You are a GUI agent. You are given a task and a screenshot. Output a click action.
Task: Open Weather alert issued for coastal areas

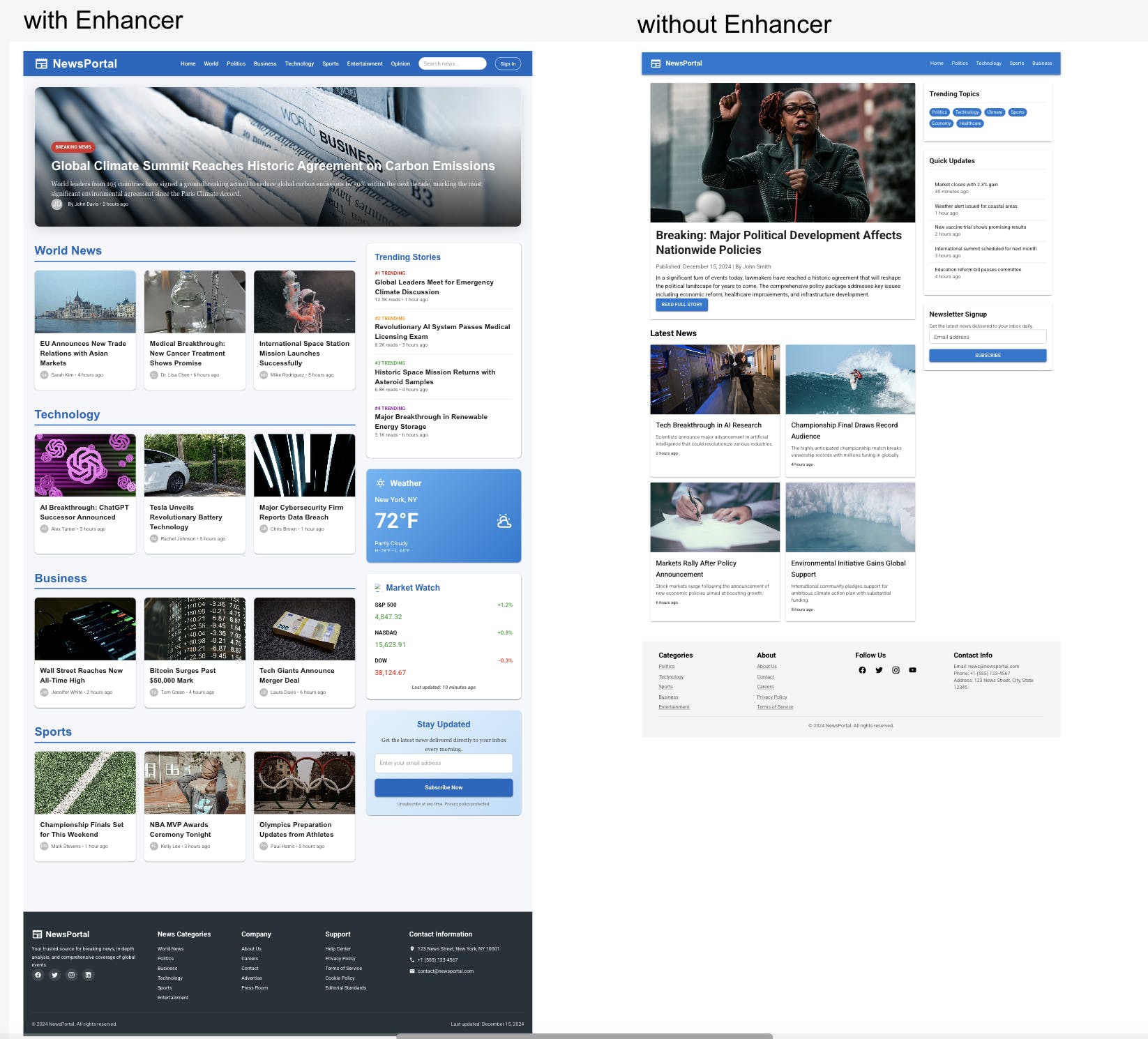click(x=976, y=206)
